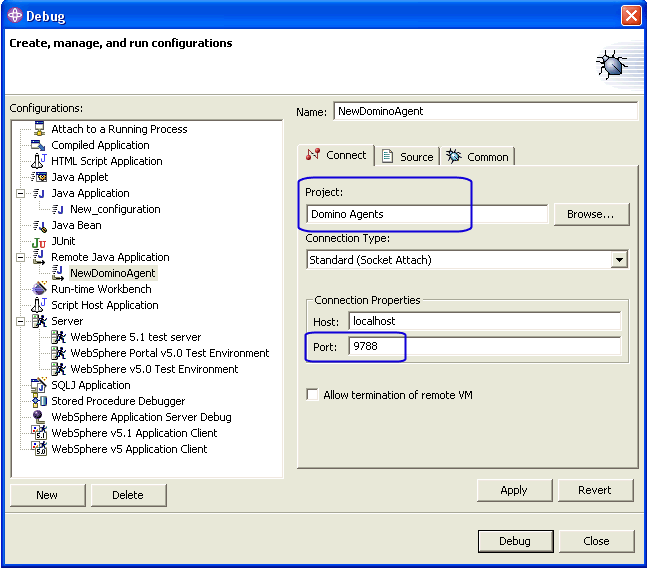Click the WebSphere Portal v5.0 Test Environment icon
The image size is (647, 568).
(x=59, y=353)
